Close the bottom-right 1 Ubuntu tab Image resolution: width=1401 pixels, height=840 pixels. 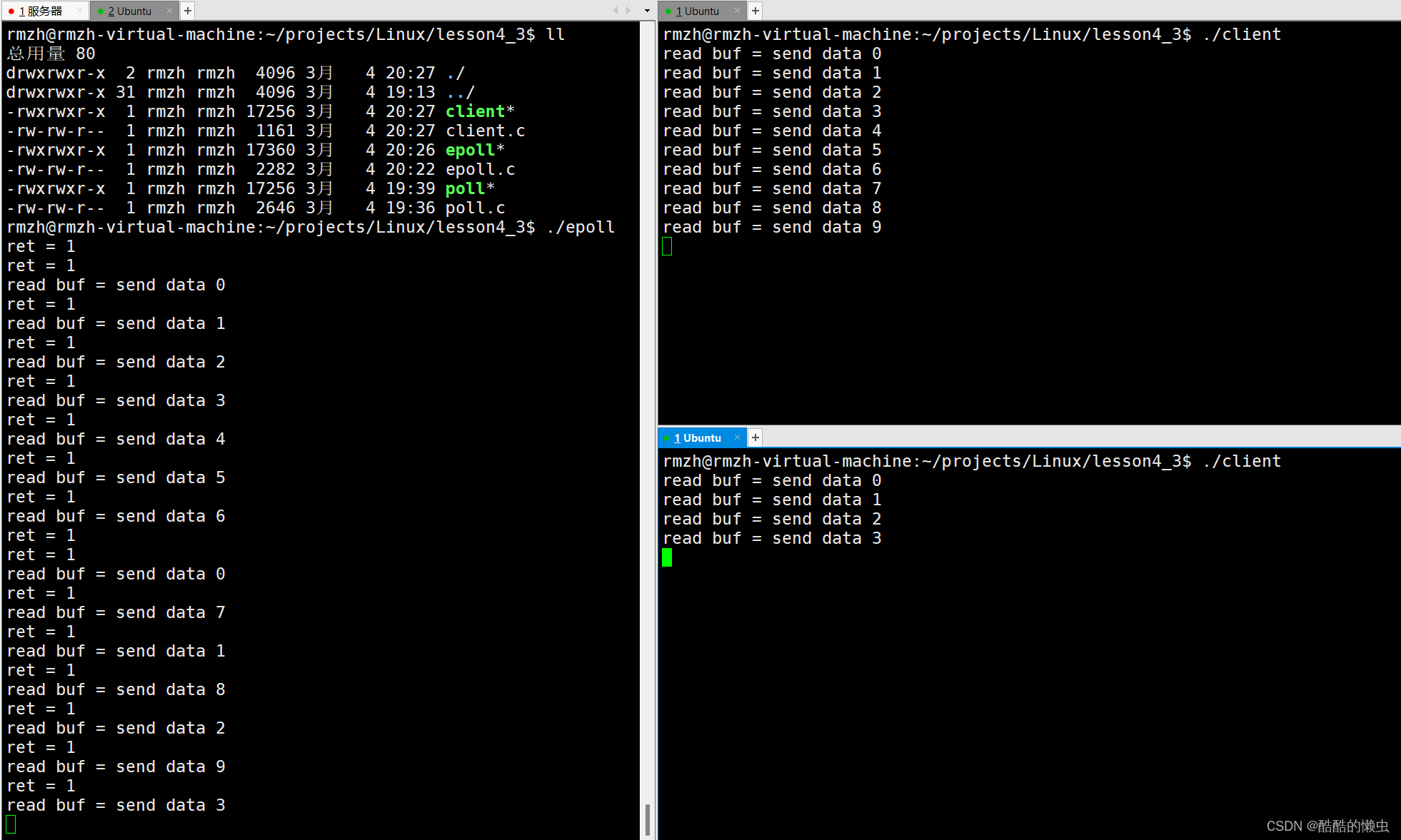[737, 437]
